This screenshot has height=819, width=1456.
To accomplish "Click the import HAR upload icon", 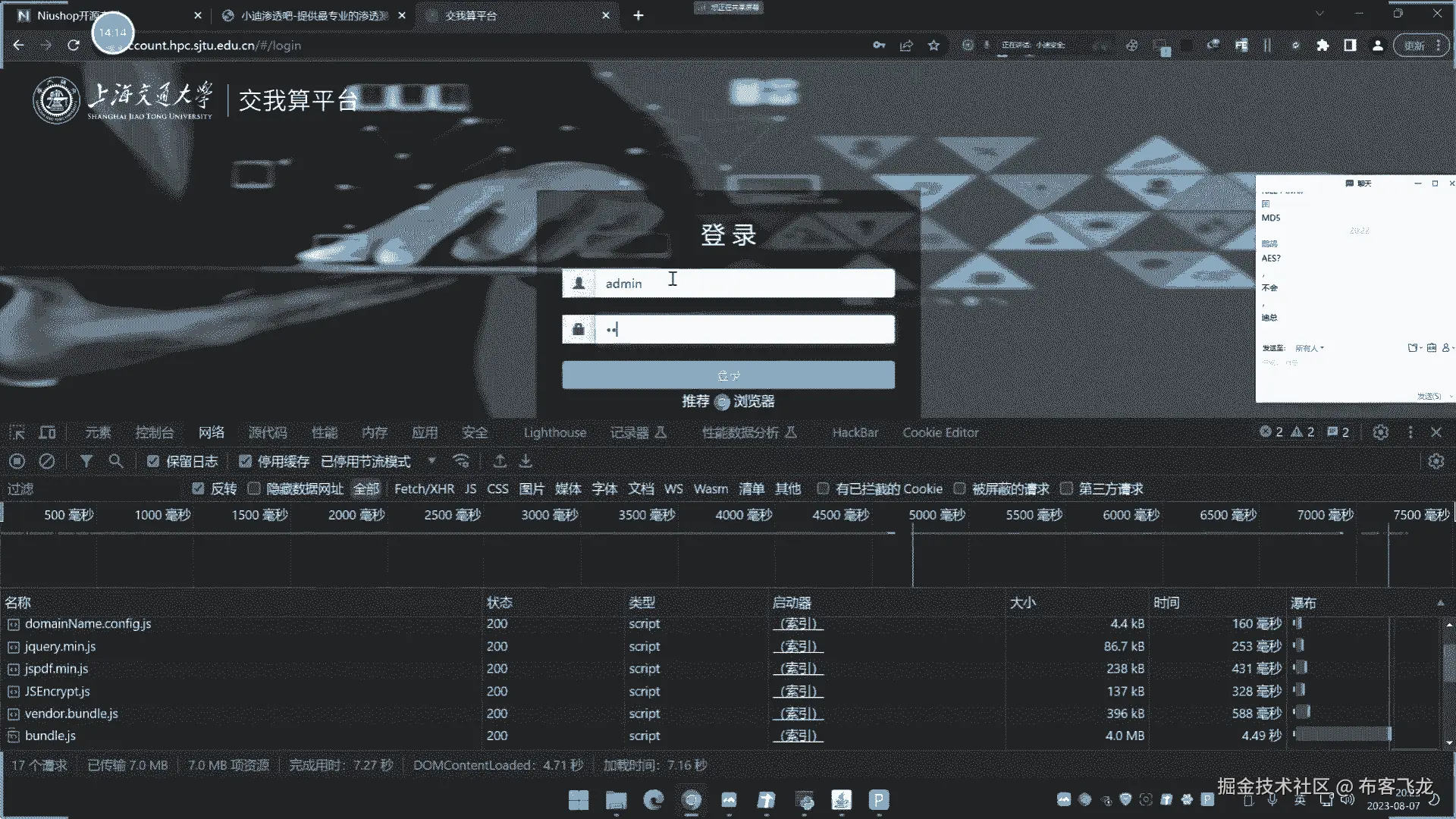I will click(500, 461).
